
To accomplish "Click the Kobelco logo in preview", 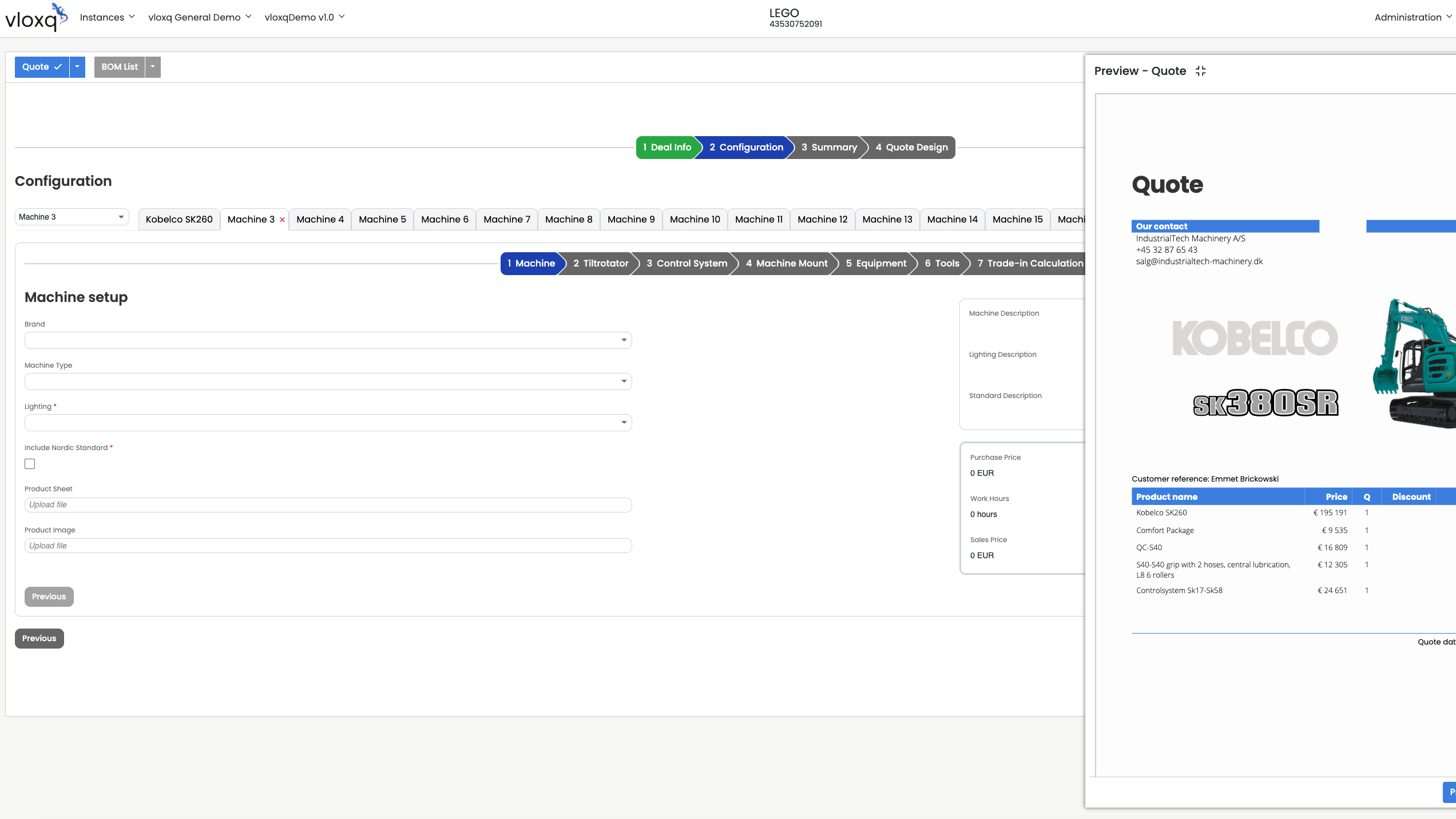I will coord(1255,338).
